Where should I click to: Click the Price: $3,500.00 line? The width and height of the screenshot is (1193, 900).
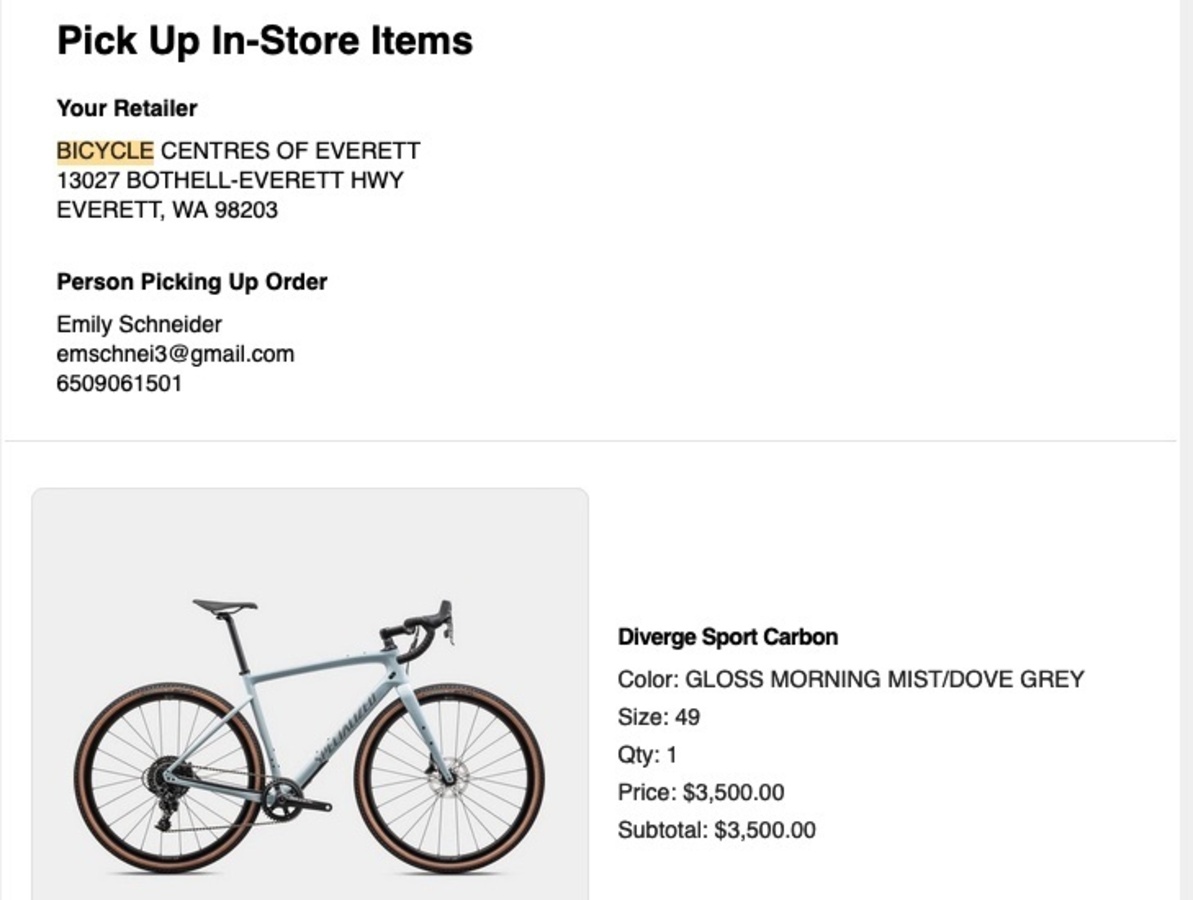tap(700, 793)
